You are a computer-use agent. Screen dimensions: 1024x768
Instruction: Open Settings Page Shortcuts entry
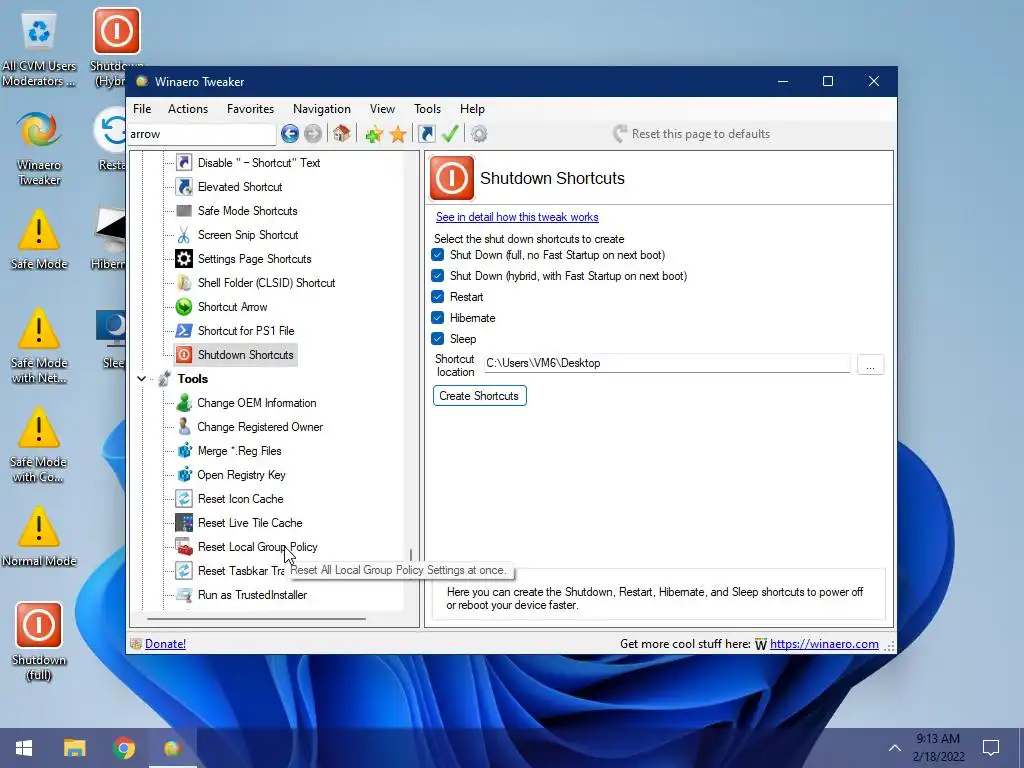click(255, 259)
